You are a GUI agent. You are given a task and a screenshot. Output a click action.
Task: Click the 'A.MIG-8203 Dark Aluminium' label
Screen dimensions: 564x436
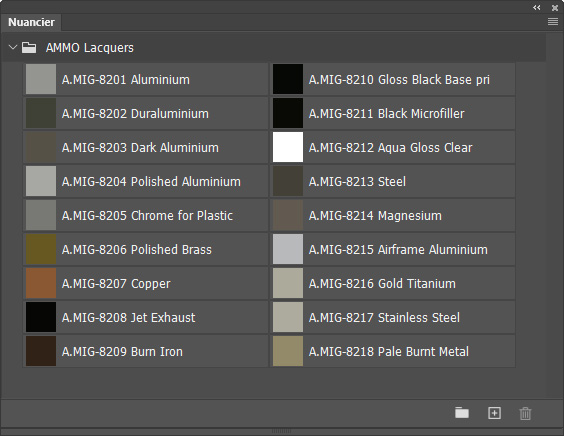coord(140,147)
